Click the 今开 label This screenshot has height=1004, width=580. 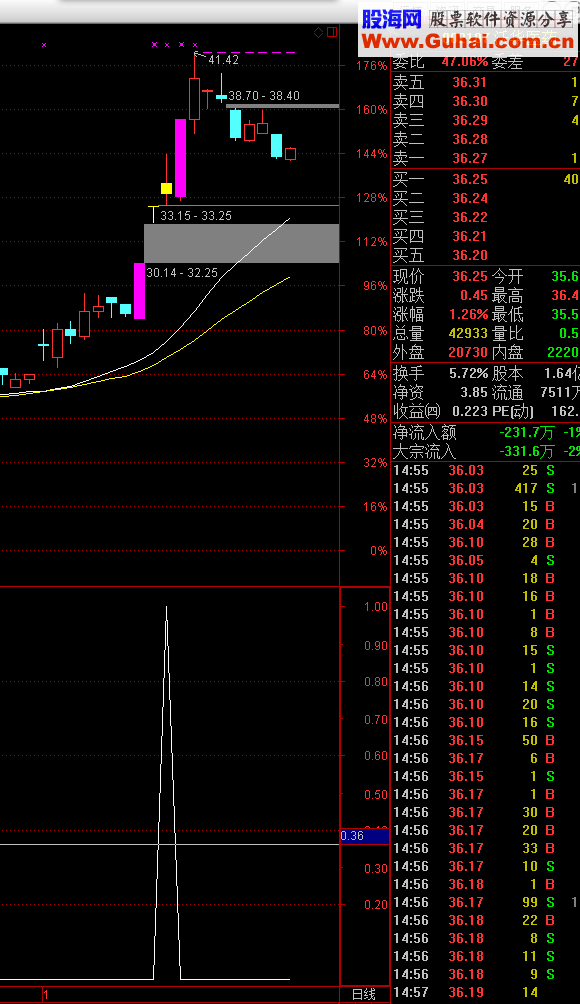coord(508,277)
